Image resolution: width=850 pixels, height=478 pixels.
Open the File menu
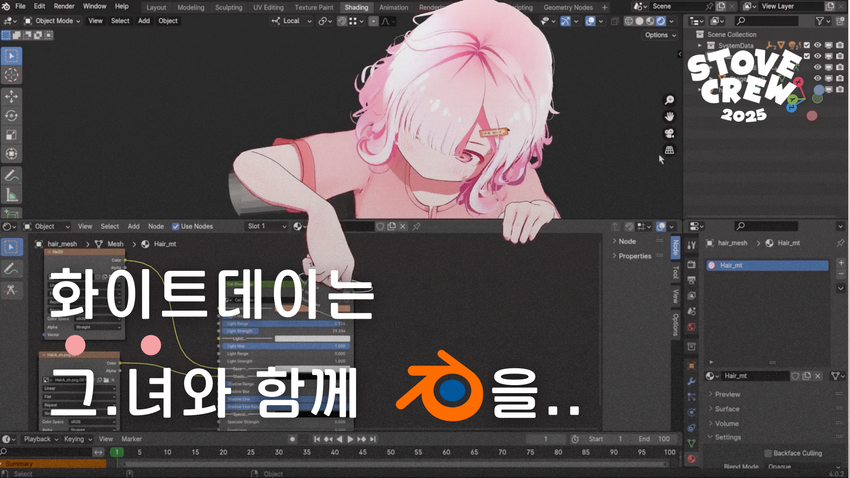(x=20, y=7)
